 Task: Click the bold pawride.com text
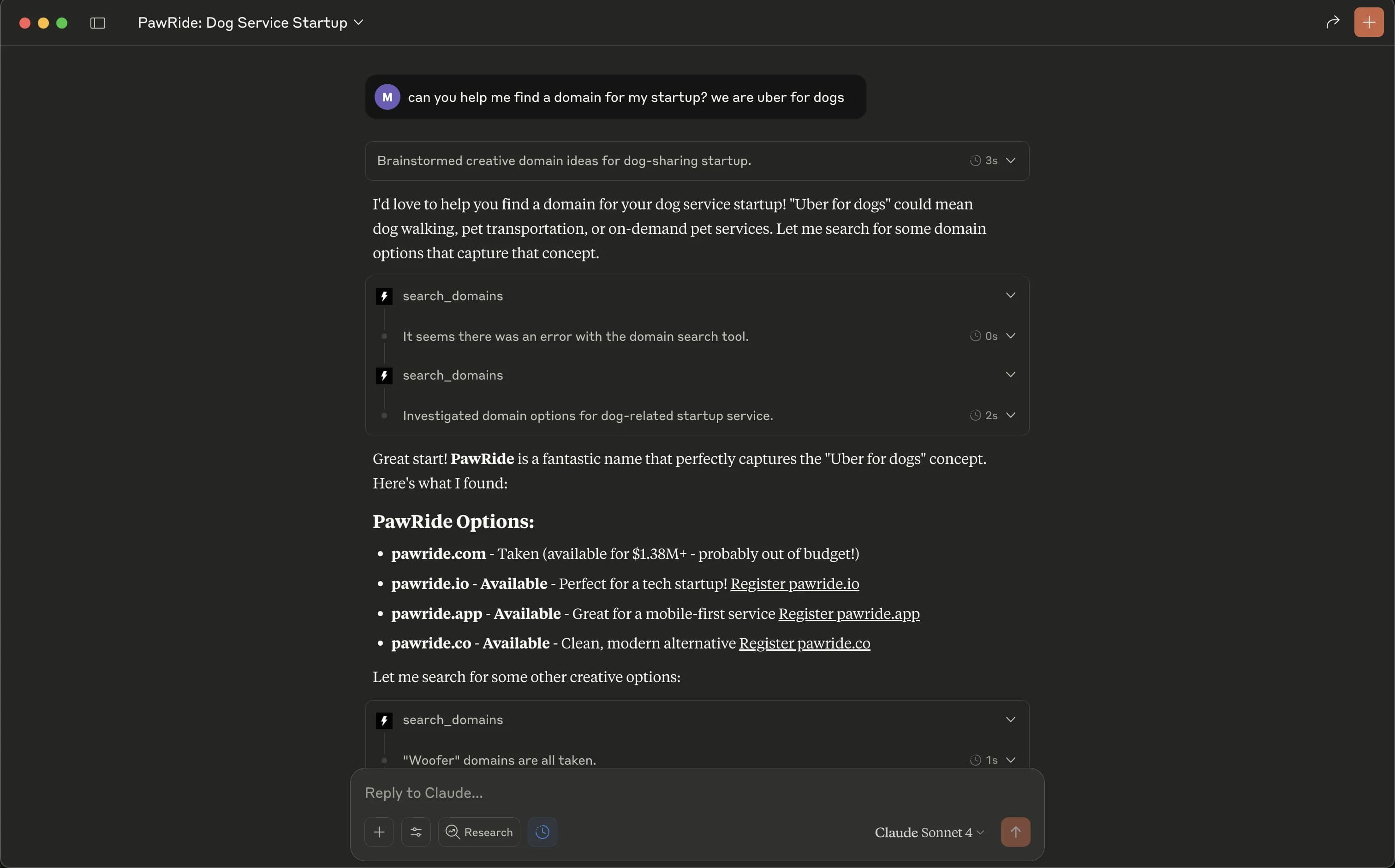[439, 554]
